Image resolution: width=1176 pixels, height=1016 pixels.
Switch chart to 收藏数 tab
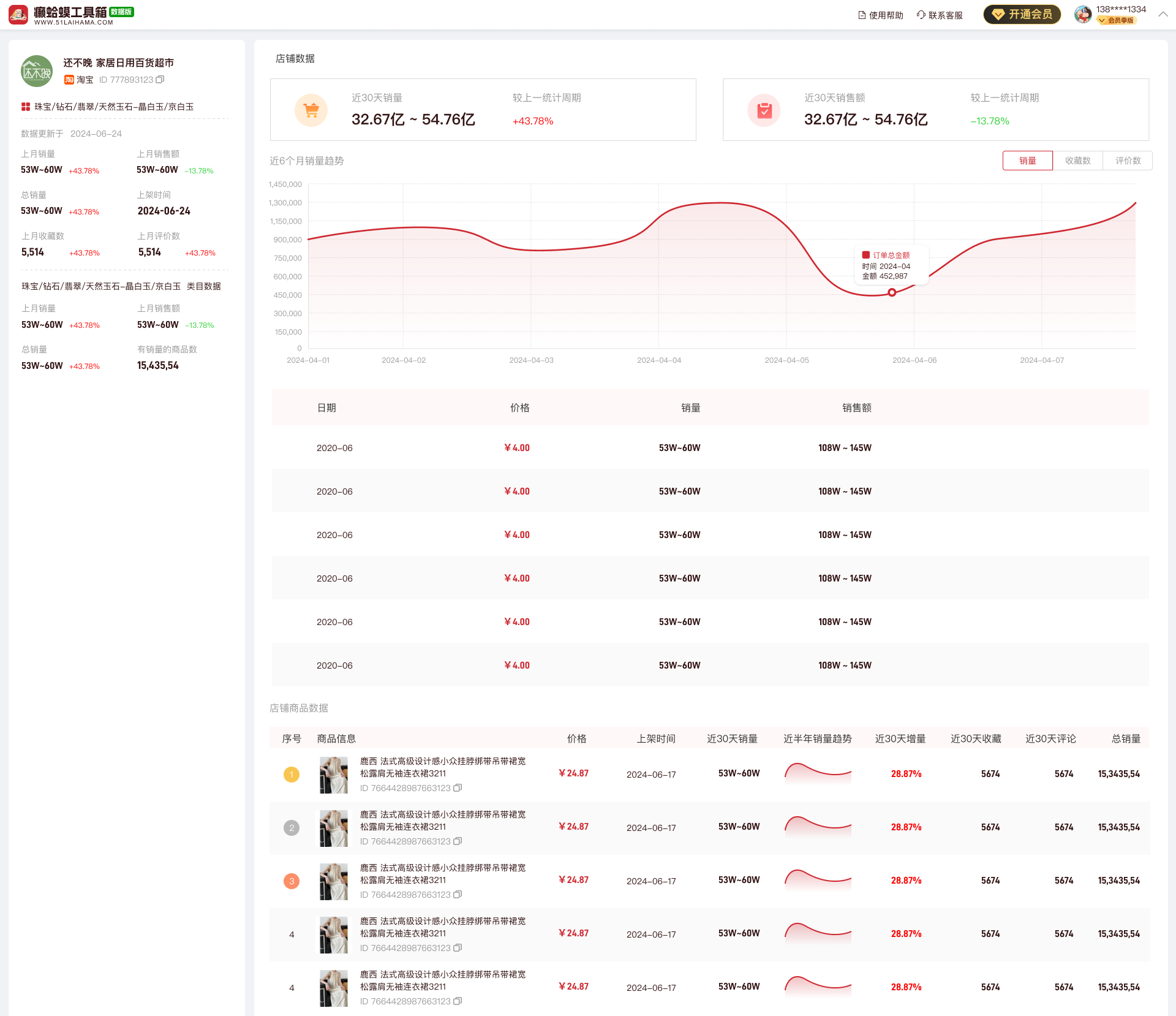[x=1077, y=161]
